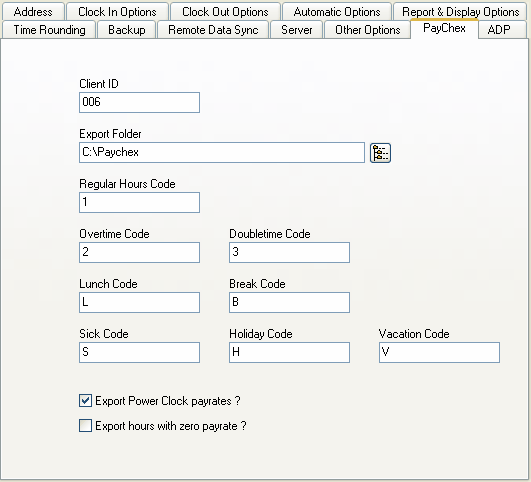The height and width of the screenshot is (482, 531).
Task: Focus the Export Folder path field
Action: tap(222, 152)
